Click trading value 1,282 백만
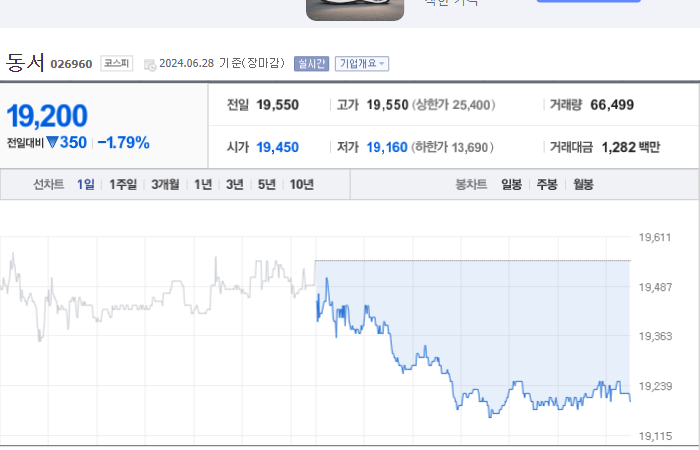 point(631,147)
